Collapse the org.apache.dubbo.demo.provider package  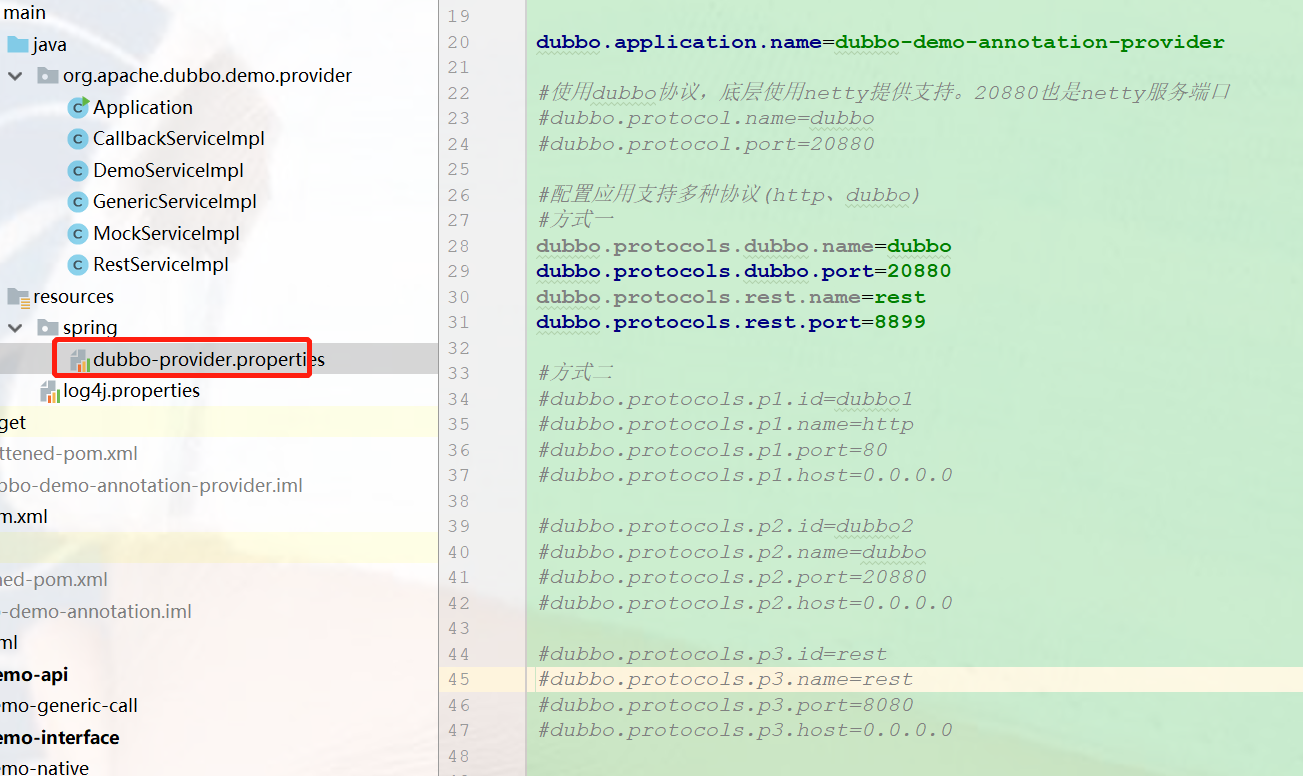(15, 76)
